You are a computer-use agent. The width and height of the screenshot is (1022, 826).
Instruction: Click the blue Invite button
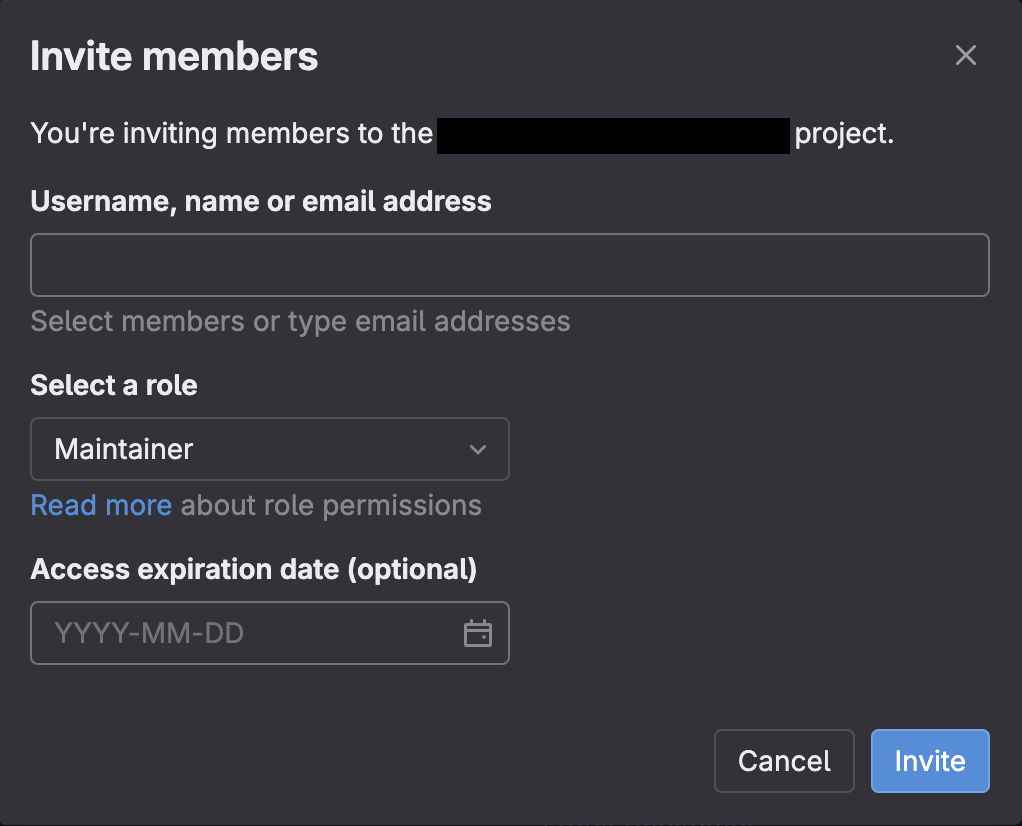(x=930, y=761)
